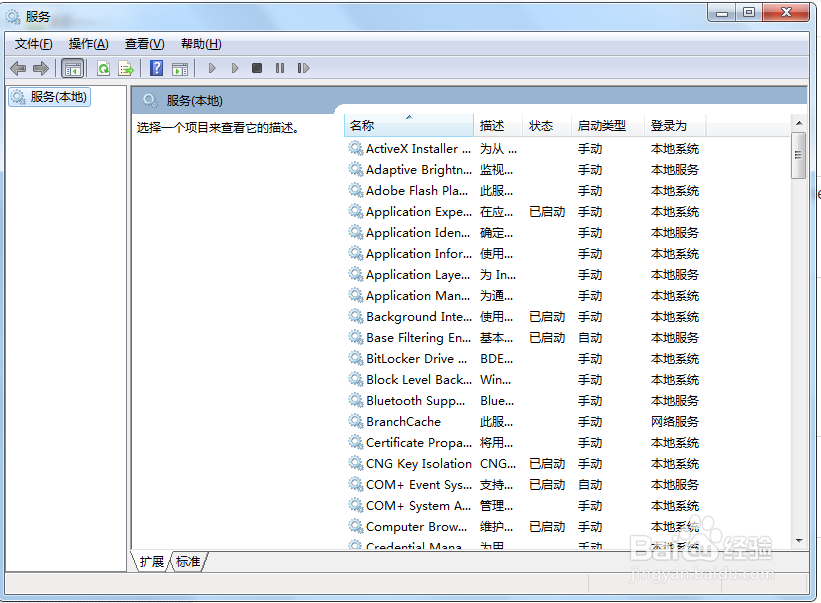Click the Refresh icon to reload services
821x603 pixels.
pyautogui.click(x=103, y=67)
